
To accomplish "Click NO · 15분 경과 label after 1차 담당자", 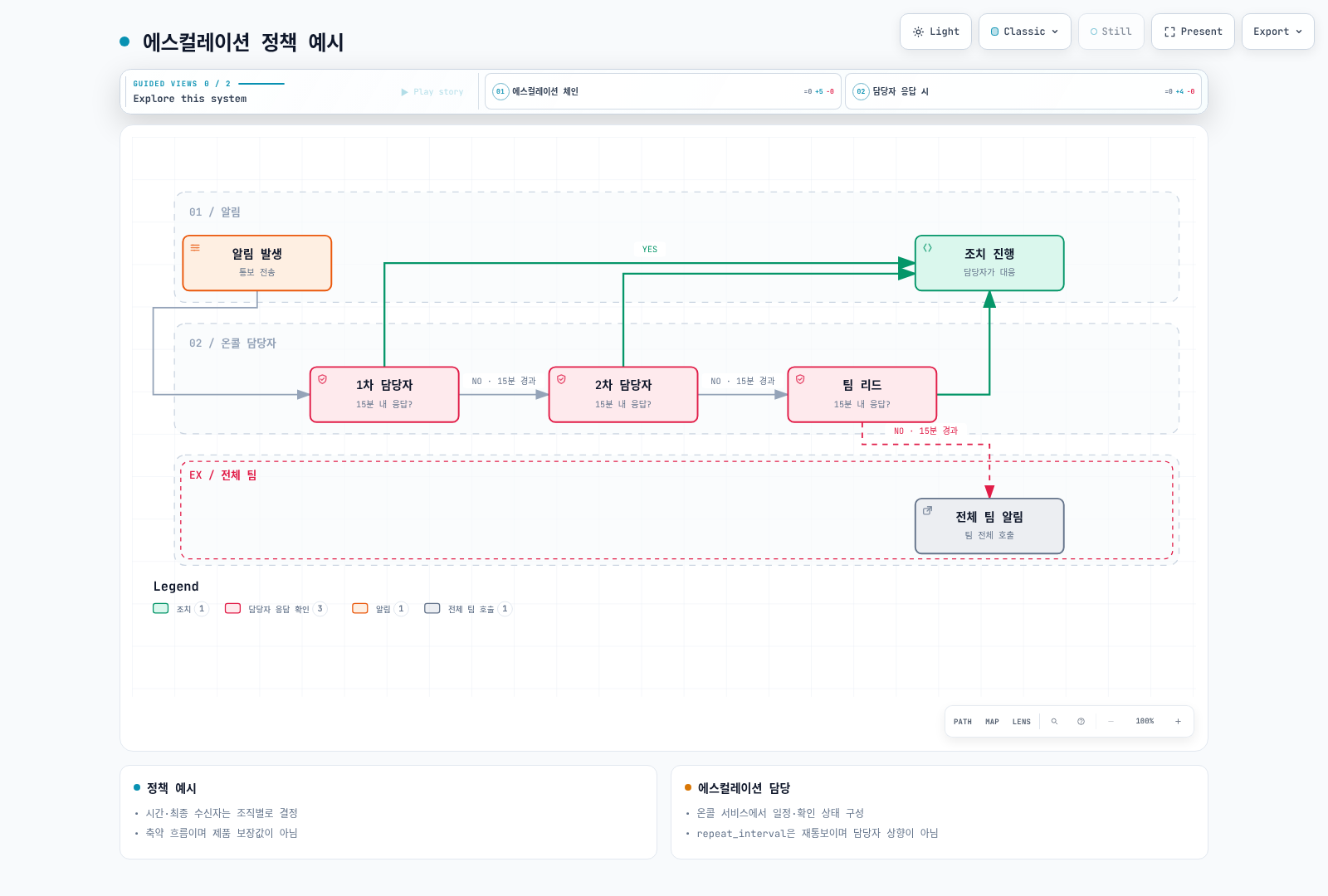I will (504, 382).
